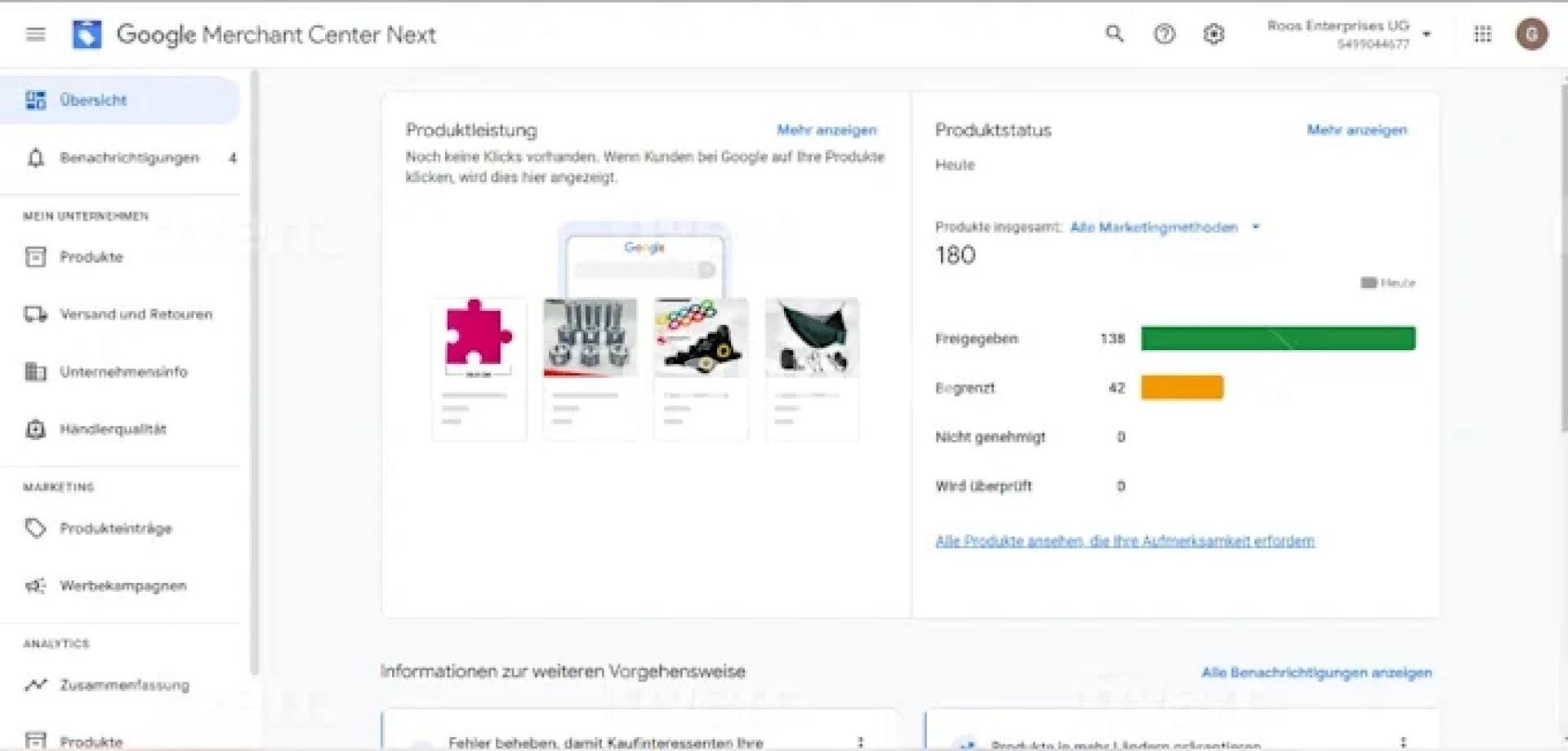Open the settings gear icon
1568x751 pixels.
pos(1214,34)
